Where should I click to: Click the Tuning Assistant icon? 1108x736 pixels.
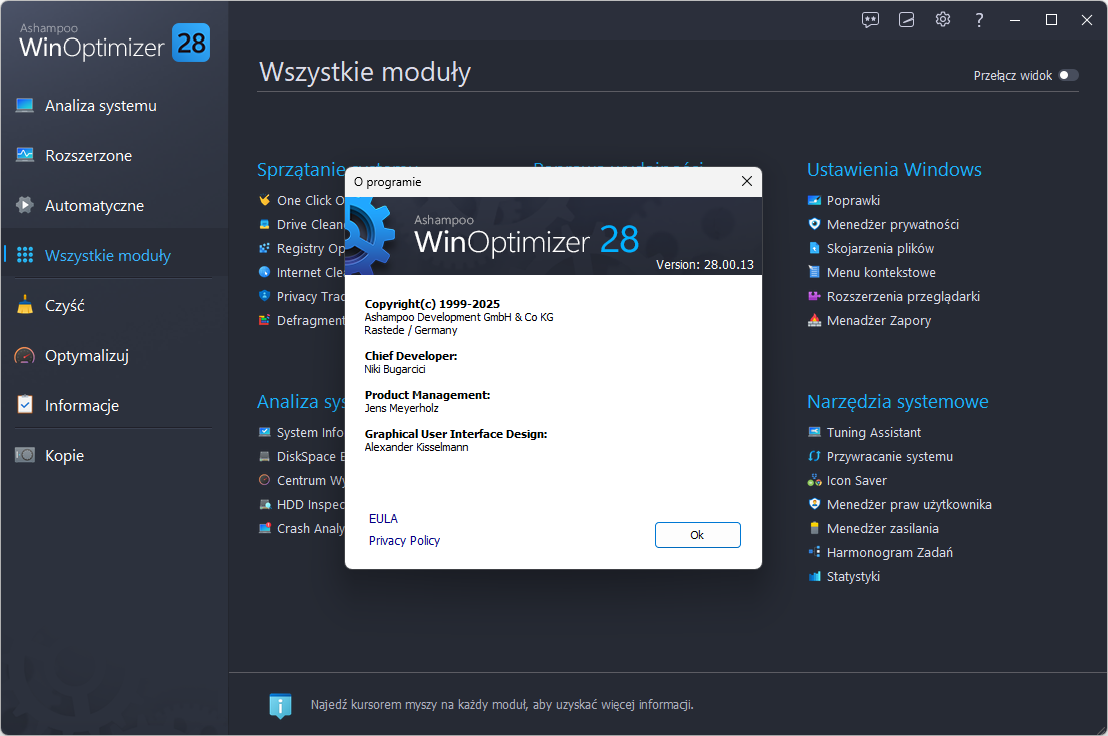click(814, 432)
